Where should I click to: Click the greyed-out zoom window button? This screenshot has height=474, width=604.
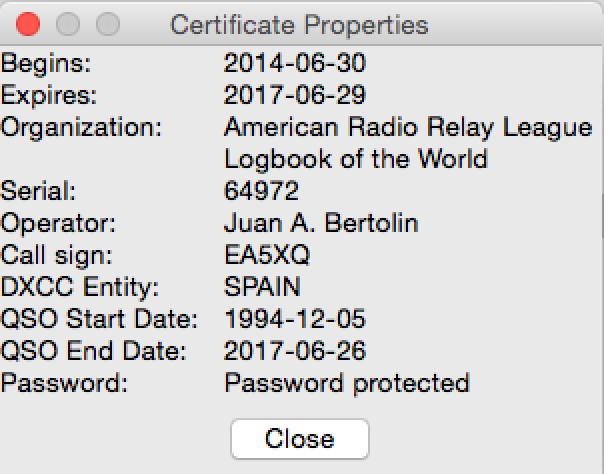tap(108, 24)
